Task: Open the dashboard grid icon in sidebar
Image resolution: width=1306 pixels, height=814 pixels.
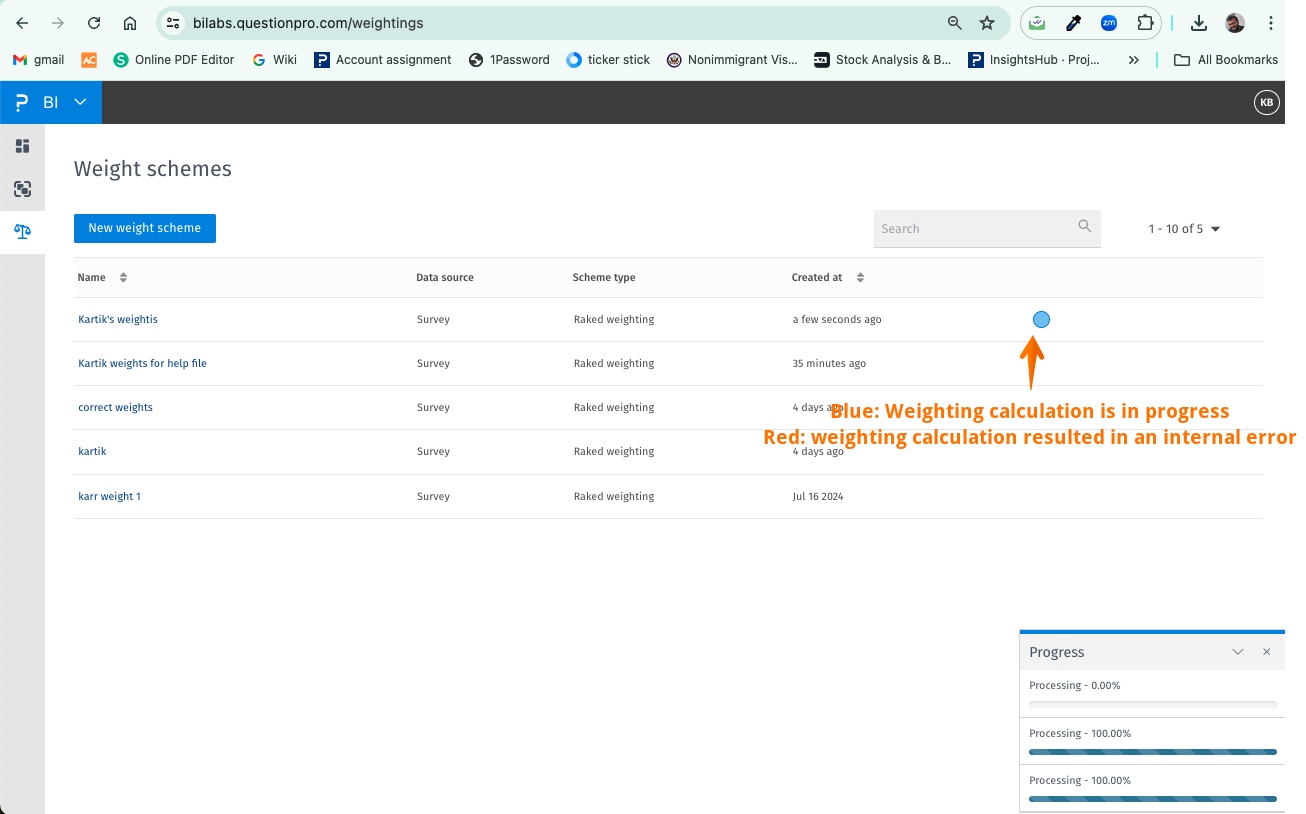Action: click(22, 146)
